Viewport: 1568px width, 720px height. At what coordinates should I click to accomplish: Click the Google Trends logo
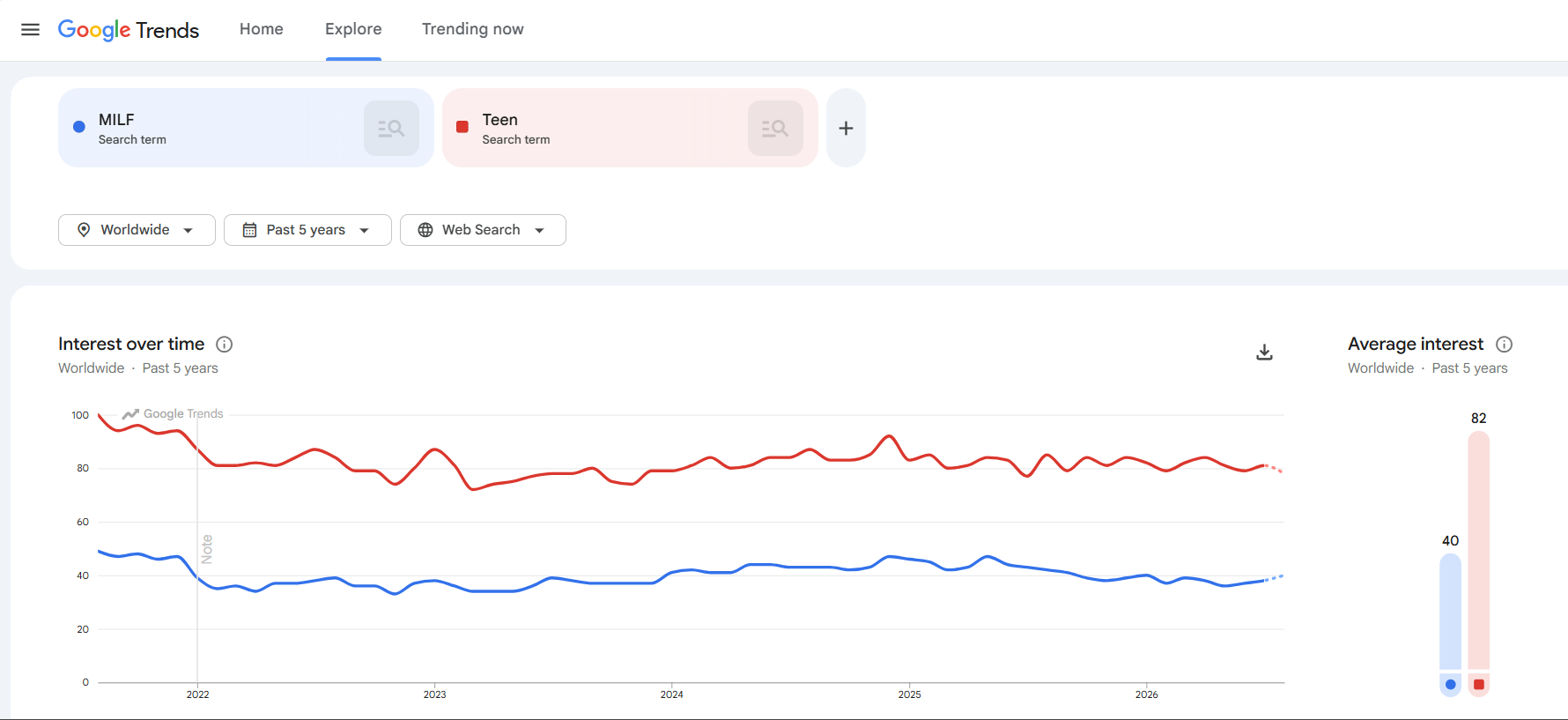129,30
